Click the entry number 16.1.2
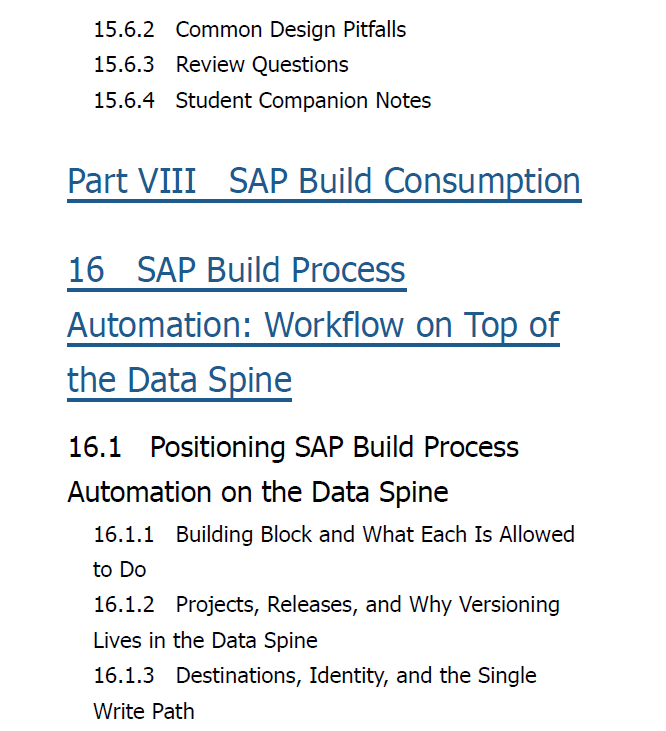This screenshot has height=731, width=666. click(124, 605)
